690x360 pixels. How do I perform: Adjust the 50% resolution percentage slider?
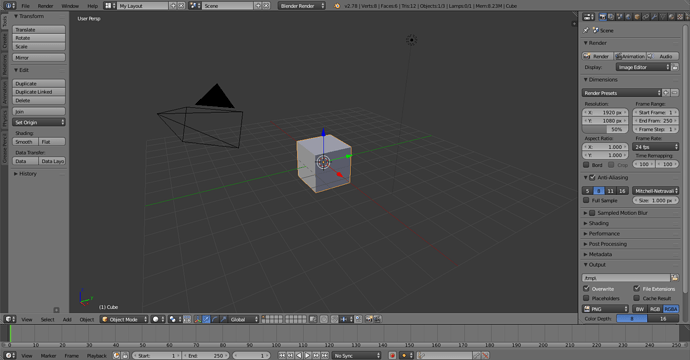(x=606, y=129)
